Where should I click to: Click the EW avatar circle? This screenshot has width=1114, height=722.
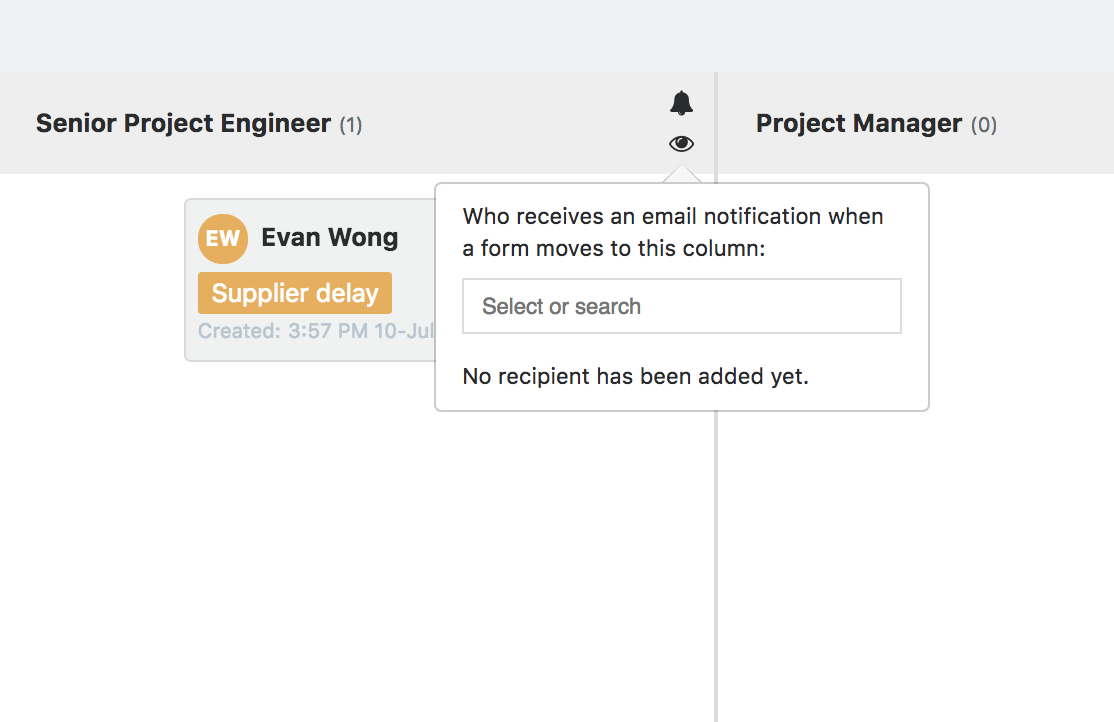(x=223, y=239)
